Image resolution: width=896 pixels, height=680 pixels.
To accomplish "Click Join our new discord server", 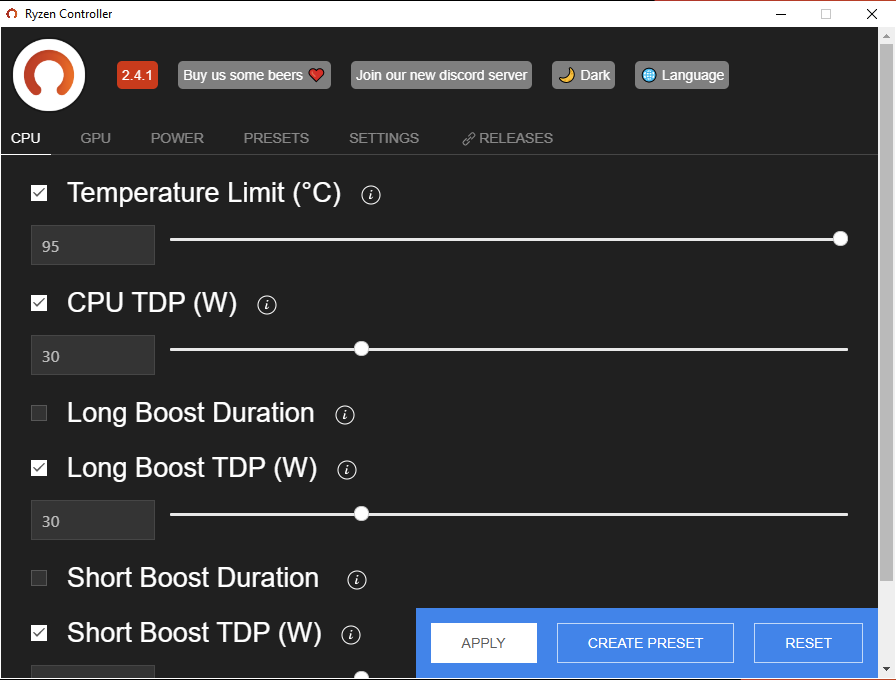I will click(x=441, y=75).
